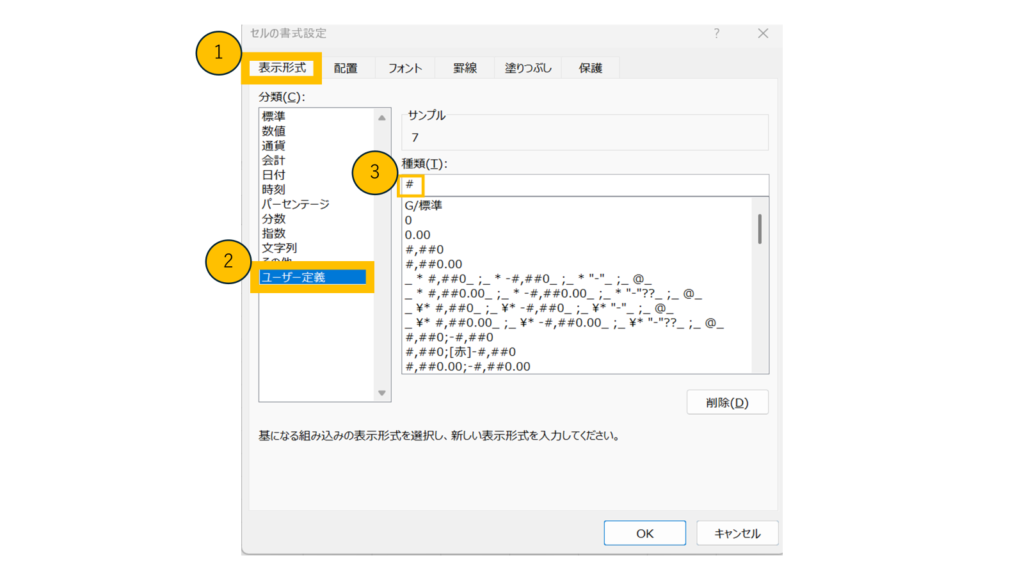Select 文字列 in the category list
This screenshot has height=576, width=1024.
point(279,247)
